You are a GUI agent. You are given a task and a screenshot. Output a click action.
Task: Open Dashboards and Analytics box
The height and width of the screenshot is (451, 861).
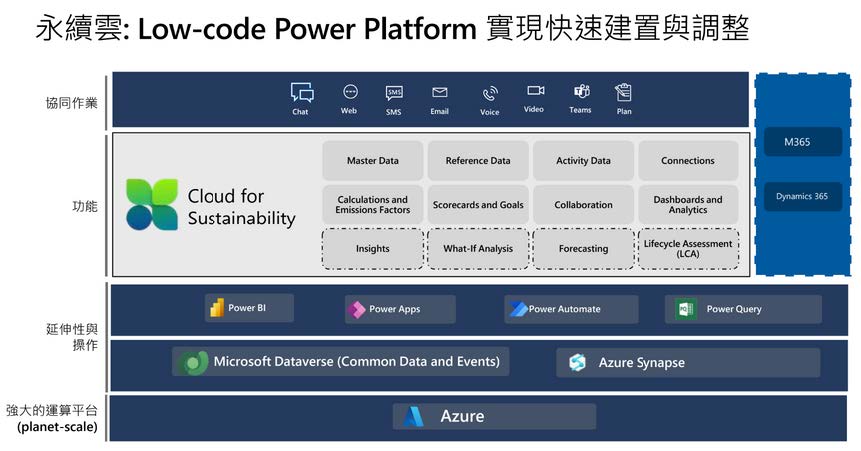[688, 204]
